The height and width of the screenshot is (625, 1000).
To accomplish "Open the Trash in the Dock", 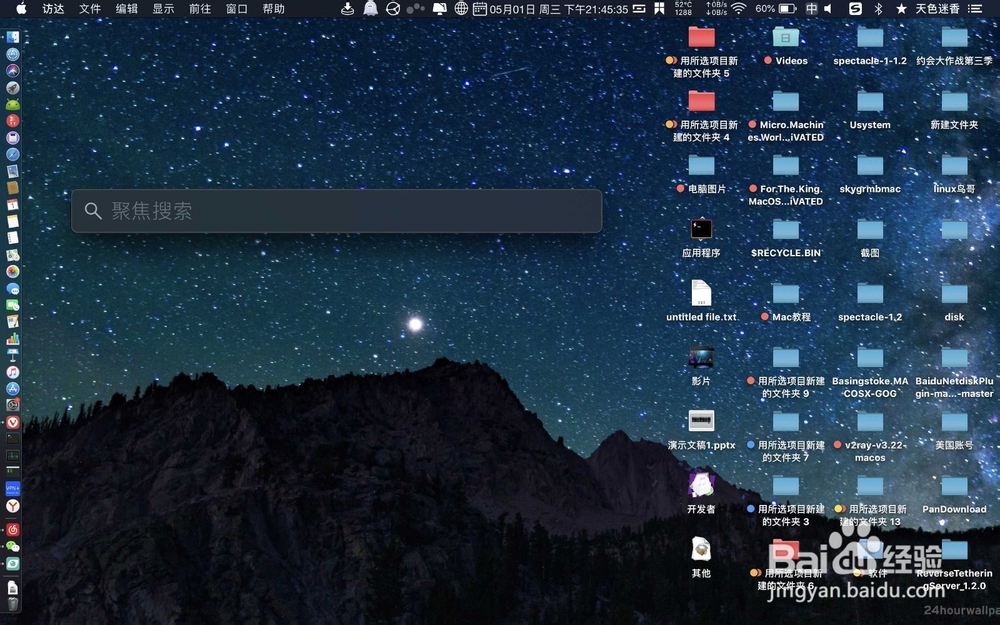I will click(13, 603).
